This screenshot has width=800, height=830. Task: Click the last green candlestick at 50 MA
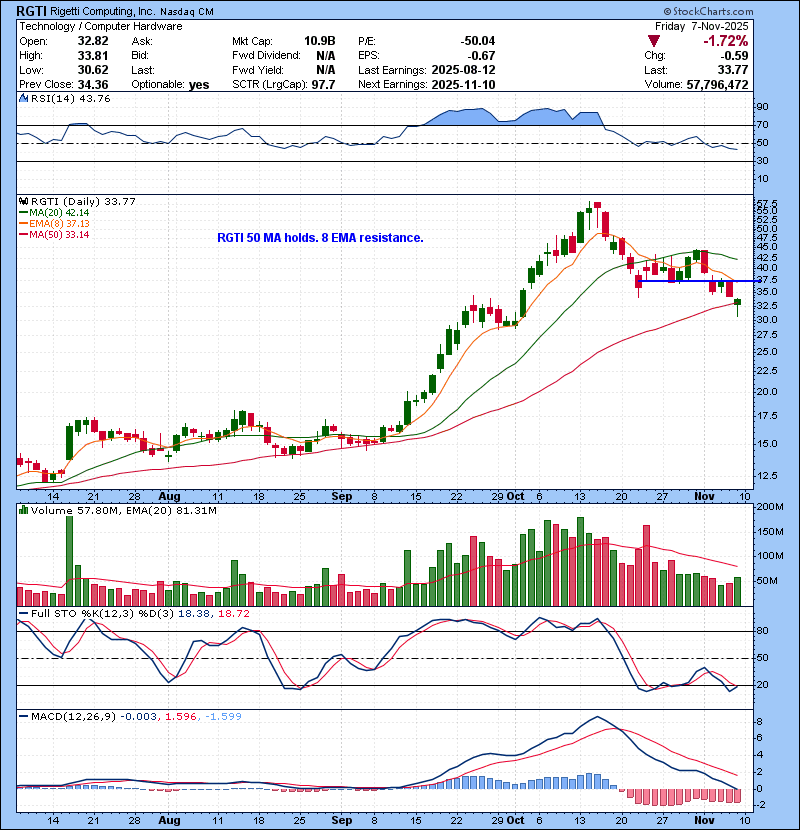click(x=738, y=302)
